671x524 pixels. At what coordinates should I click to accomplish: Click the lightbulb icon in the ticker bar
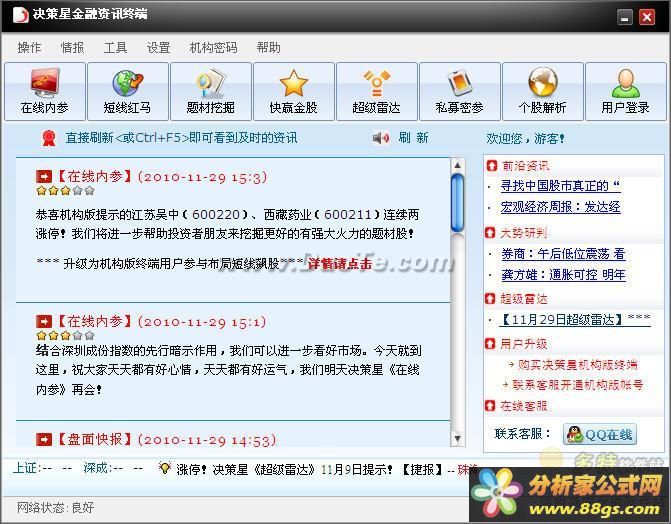pos(165,468)
